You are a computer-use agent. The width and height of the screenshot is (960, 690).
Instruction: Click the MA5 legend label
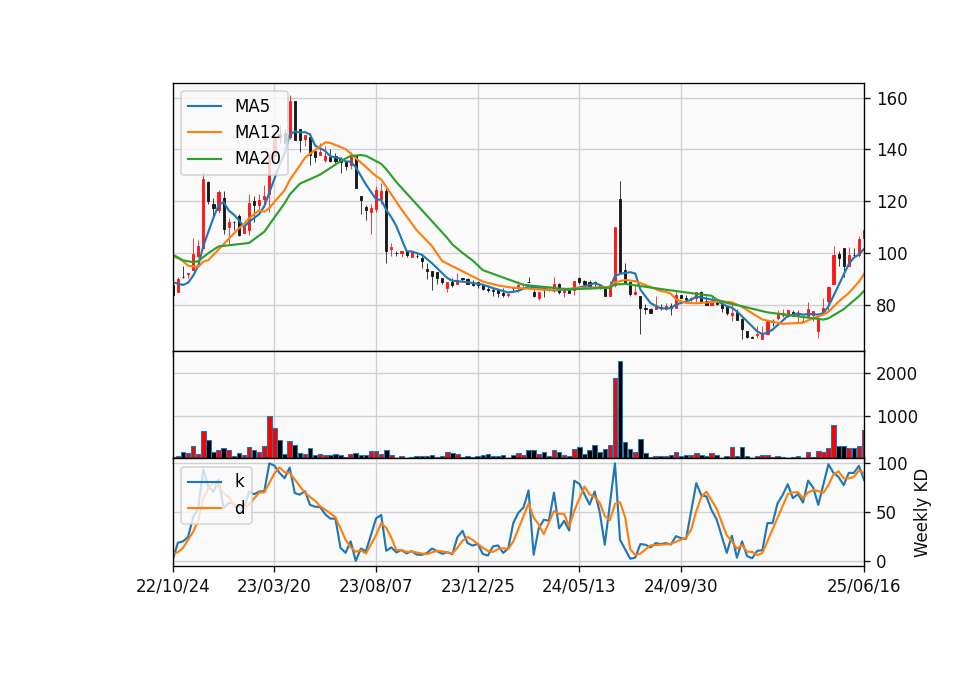click(x=252, y=106)
